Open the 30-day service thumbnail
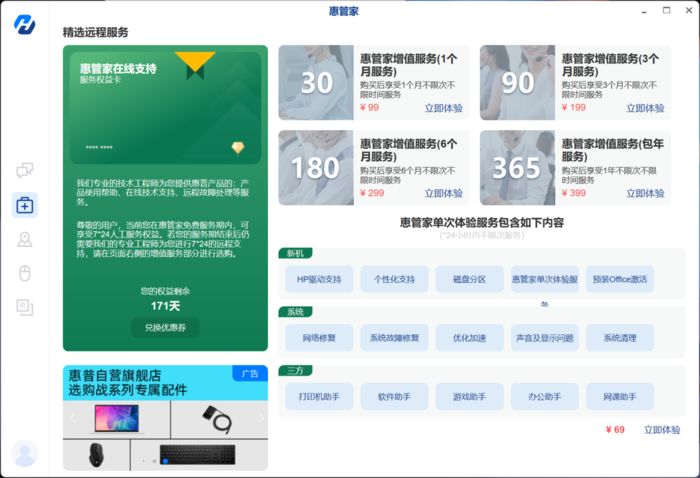Image resolution: width=700 pixels, height=478 pixels. (x=316, y=83)
